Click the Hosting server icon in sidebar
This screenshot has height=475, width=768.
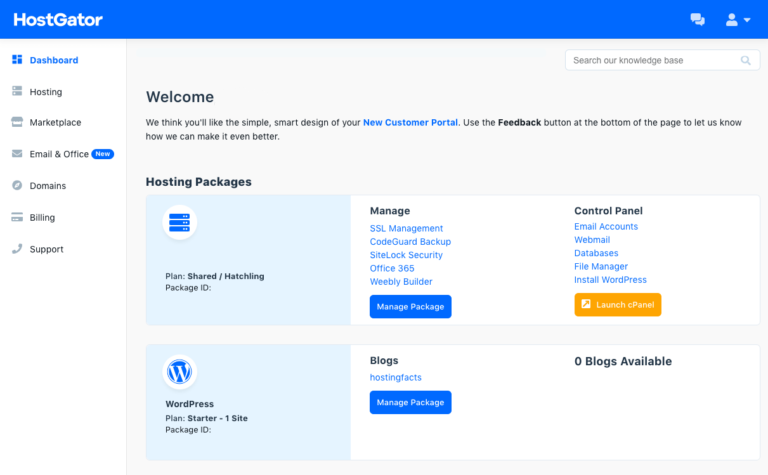pos(17,91)
